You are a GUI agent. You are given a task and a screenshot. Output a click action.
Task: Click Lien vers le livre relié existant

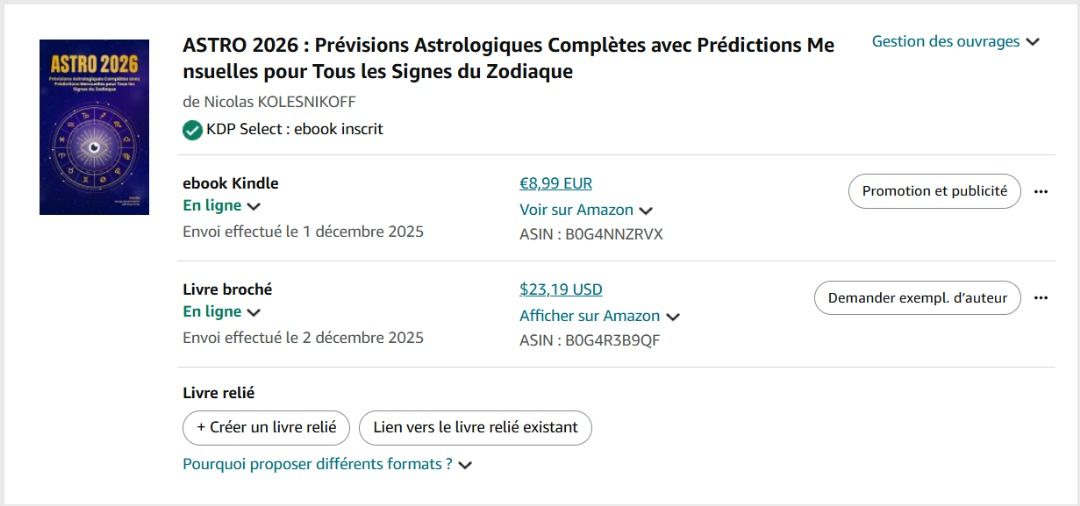tap(475, 427)
